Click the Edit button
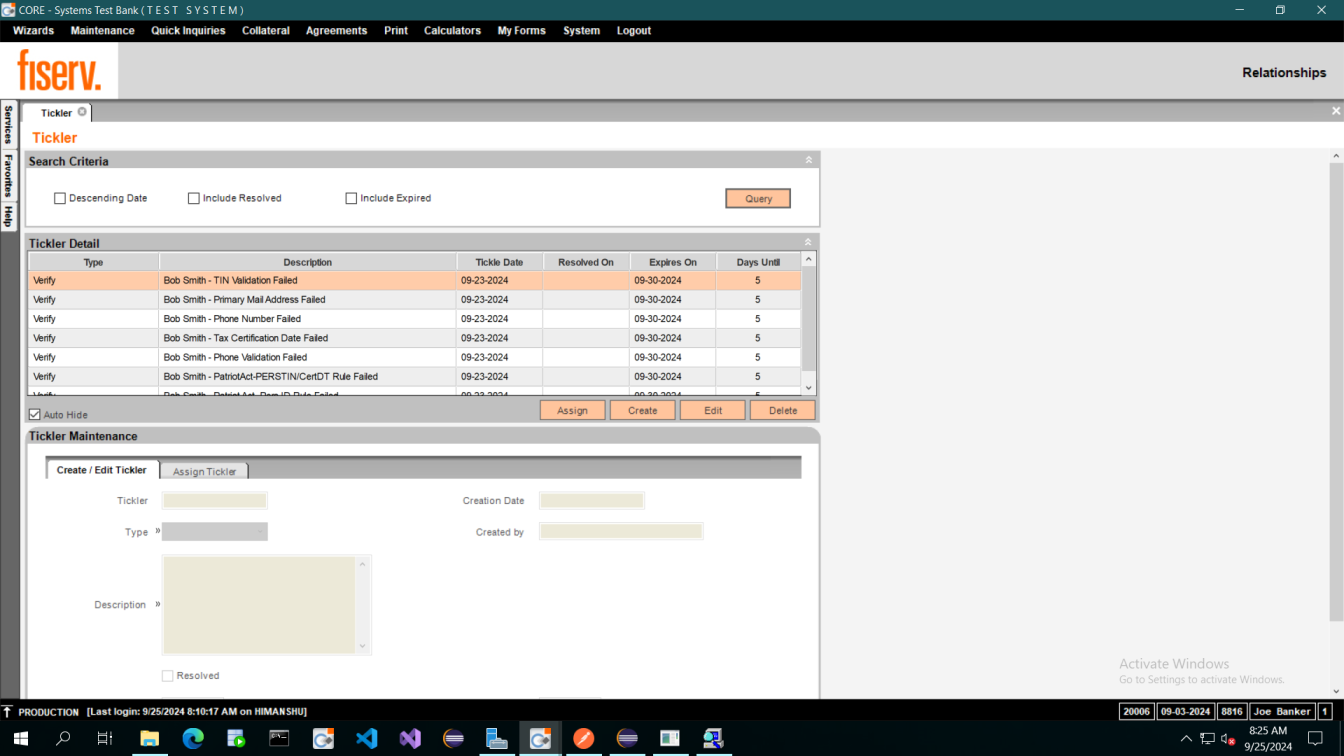Screen dimensions: 1344x756 712,410
